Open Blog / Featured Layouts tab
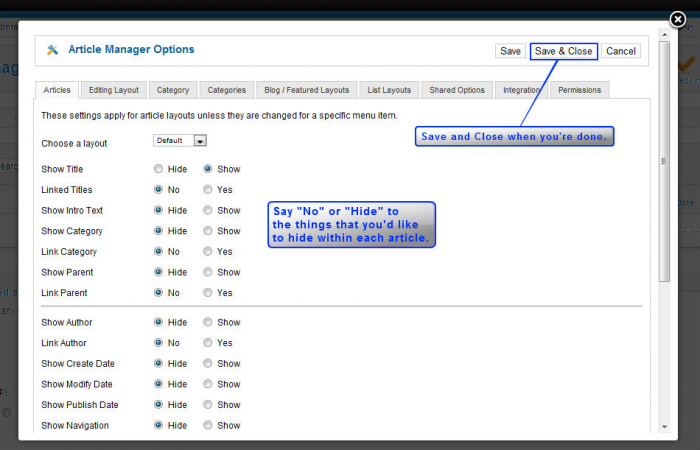Screen dimensions: 700x450 (x=306, y=90)
